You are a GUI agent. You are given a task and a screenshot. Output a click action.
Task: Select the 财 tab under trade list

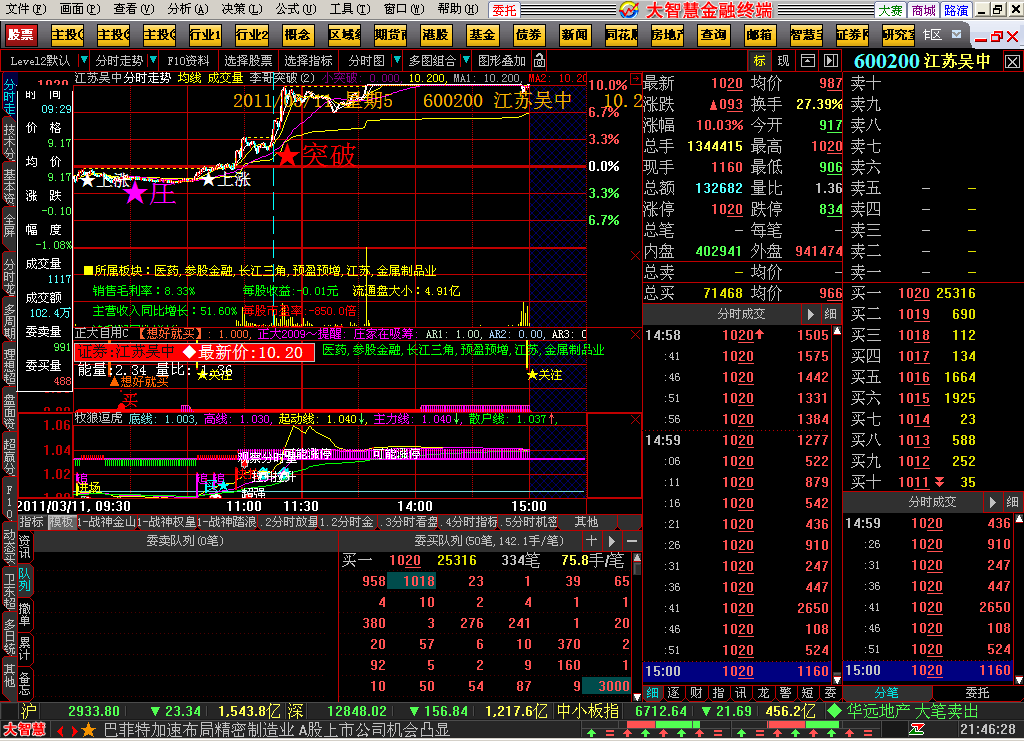tap(697, 693)
